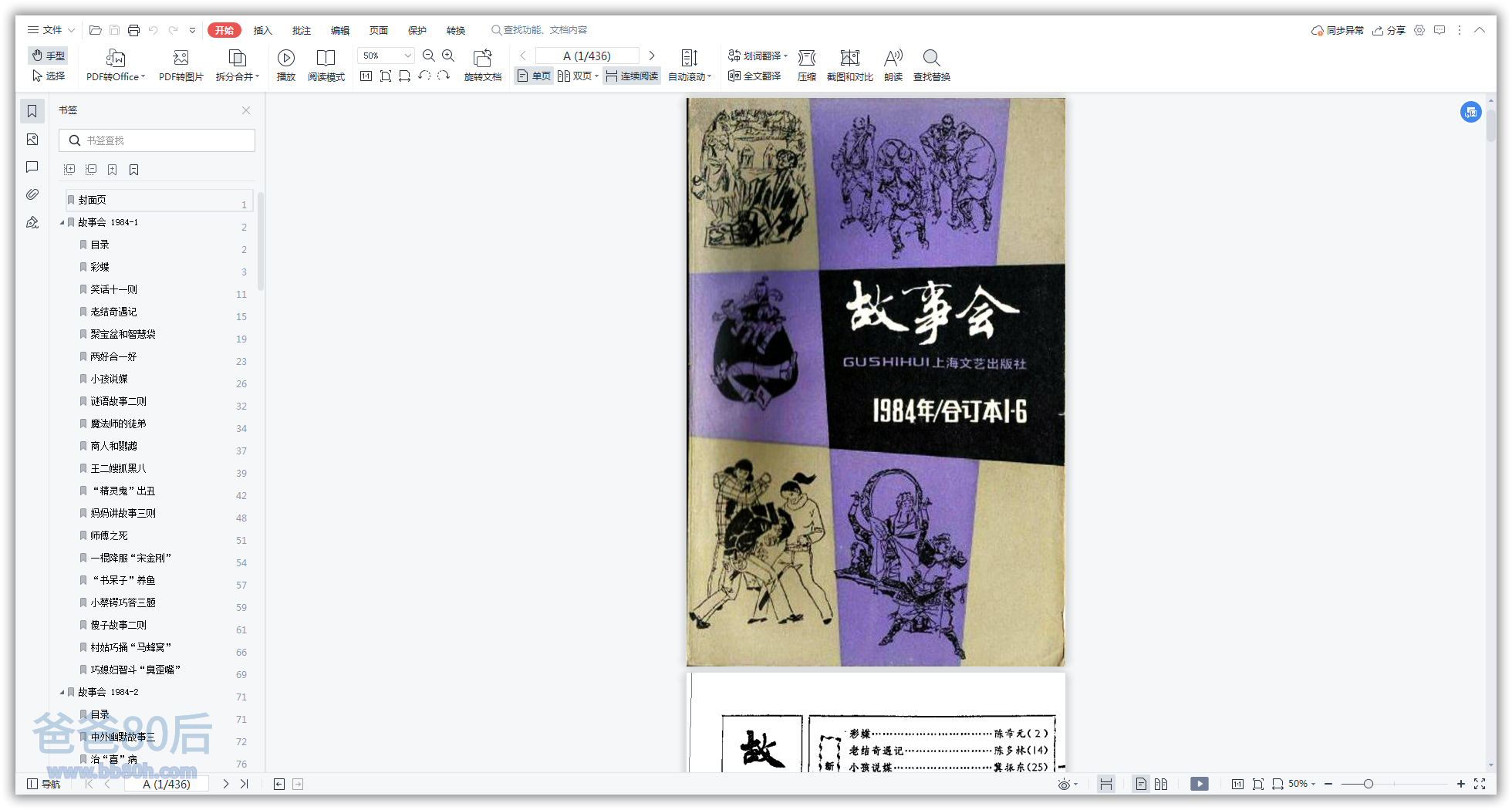Open the 批注 tab
Image resolution: width=1512 pixels, height=810 pixels.
302,30
